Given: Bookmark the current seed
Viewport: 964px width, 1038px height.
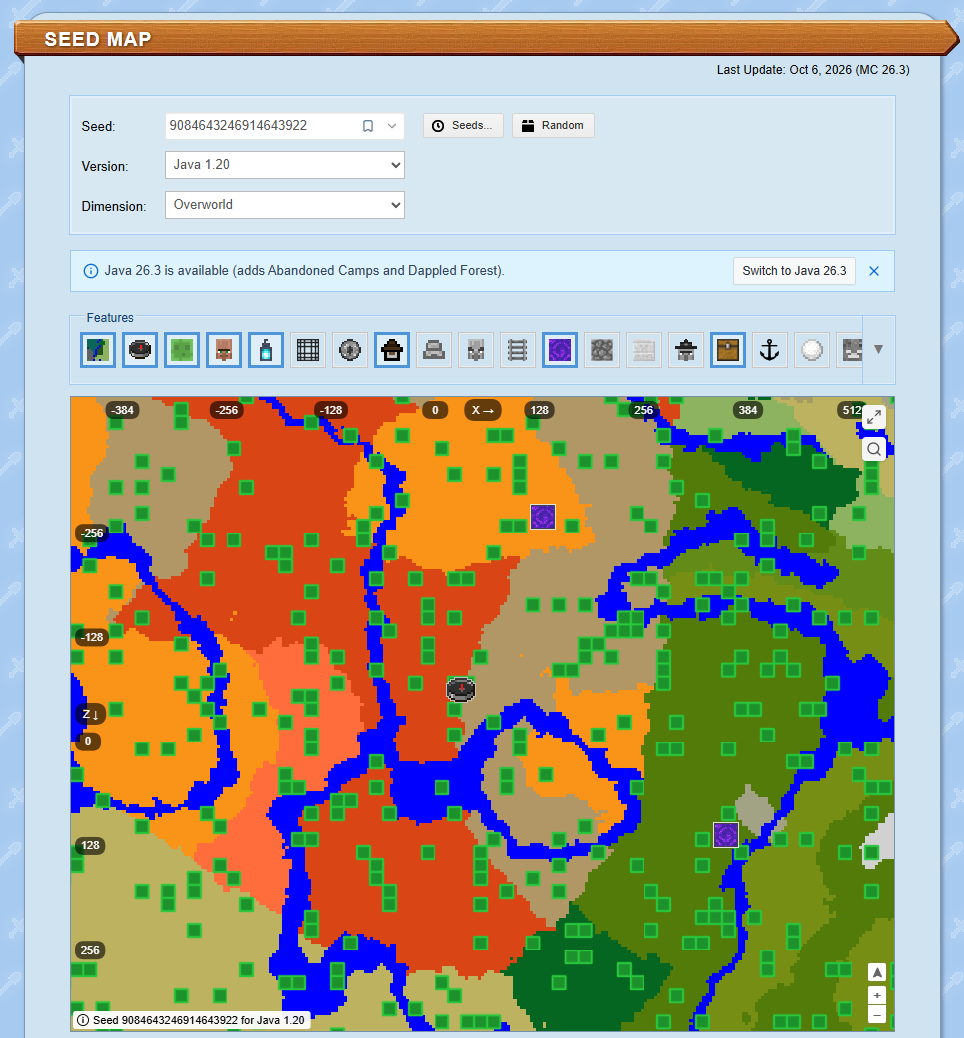Looking at the screenshot, I should [x=368, y=126].
